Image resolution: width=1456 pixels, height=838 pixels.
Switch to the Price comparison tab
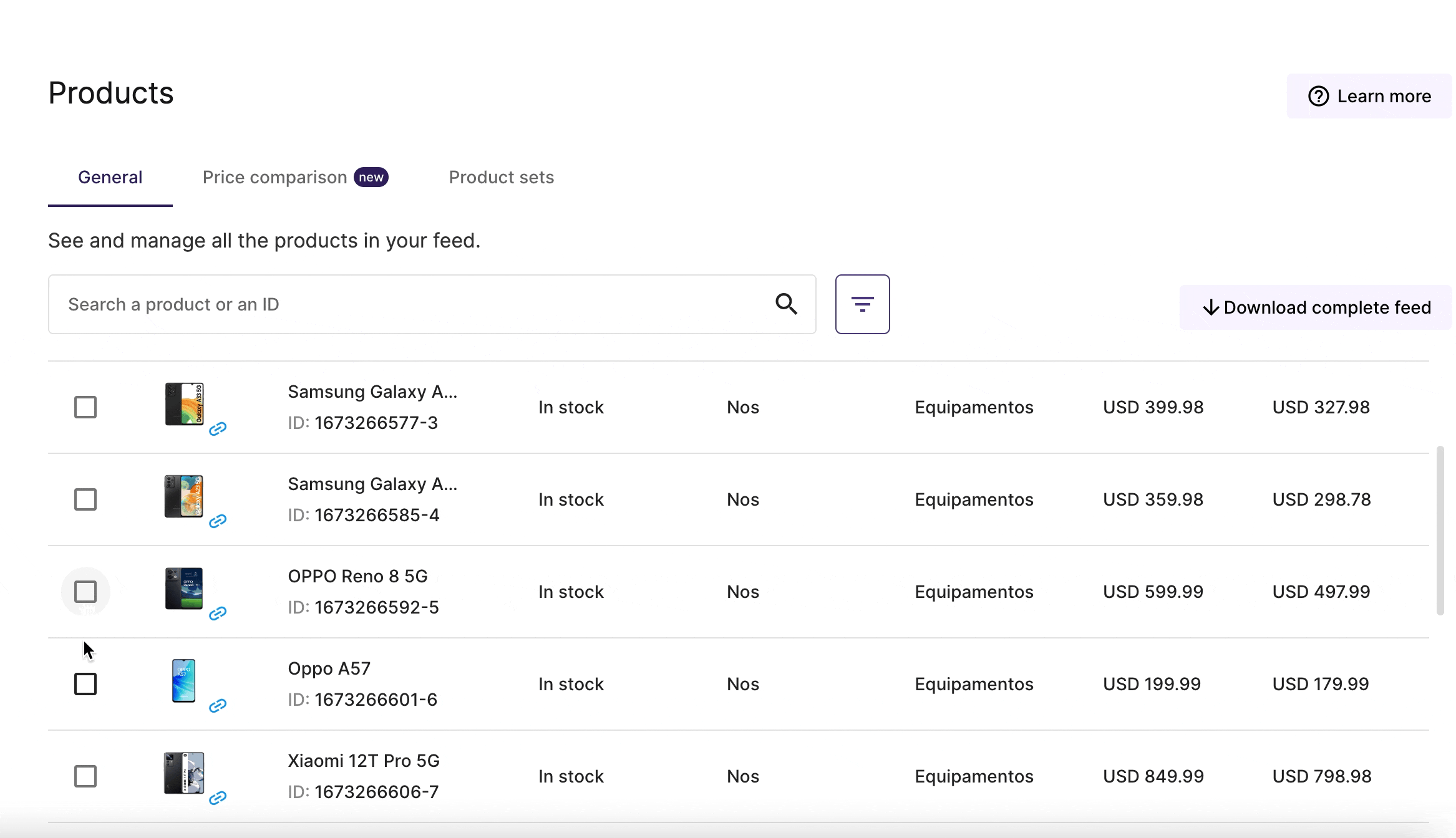click(295, 178)
